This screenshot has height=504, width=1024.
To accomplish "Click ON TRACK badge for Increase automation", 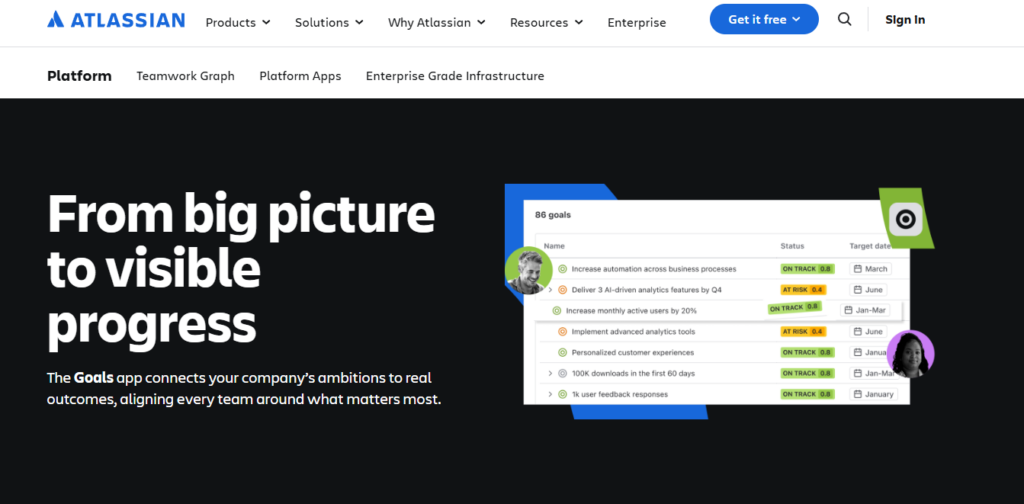I will click(807, 269).
